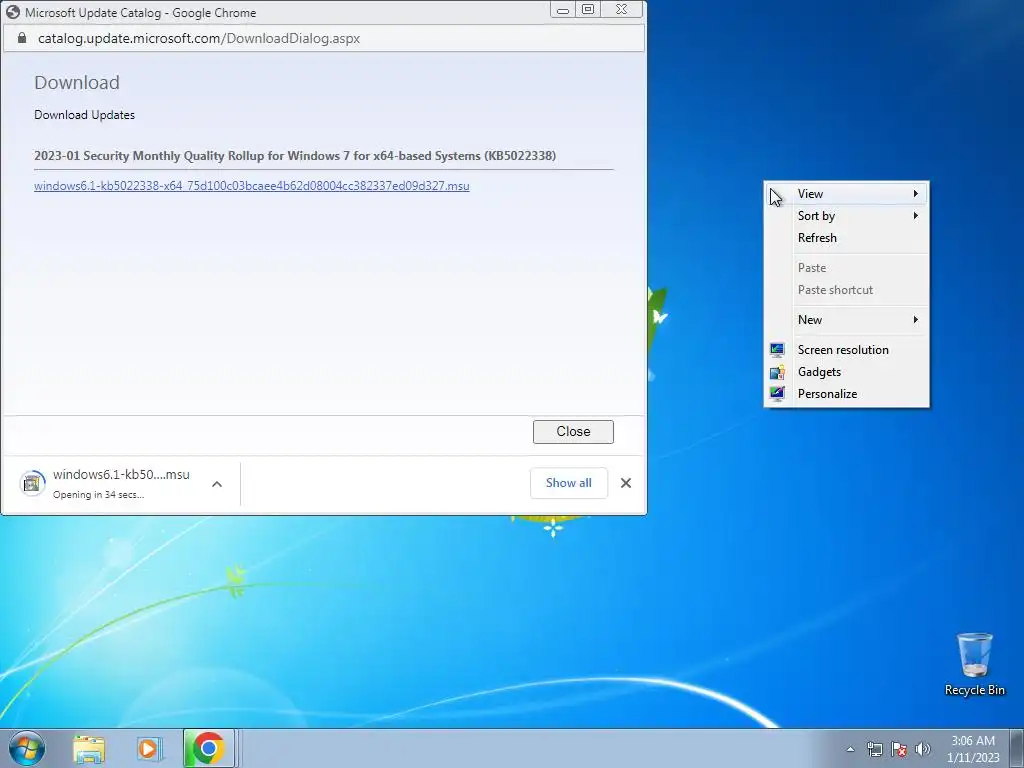Screen dimensions: 1024x768
Task: Open the windows6.1-kb5022338-x64 .msu download link
Action: pos(251,185)
